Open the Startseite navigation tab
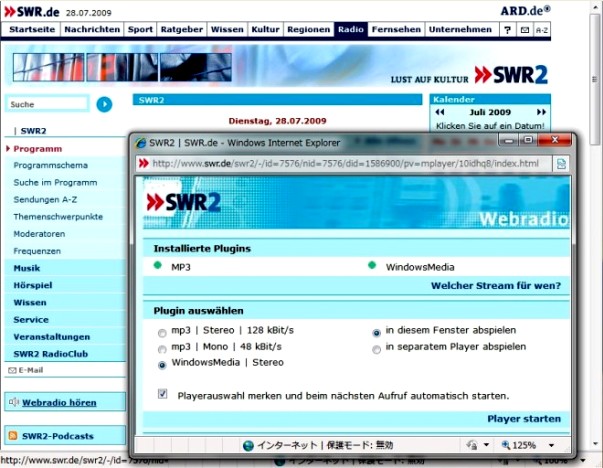The height and width of the screenshot is (468, 603). click(32, 30)
